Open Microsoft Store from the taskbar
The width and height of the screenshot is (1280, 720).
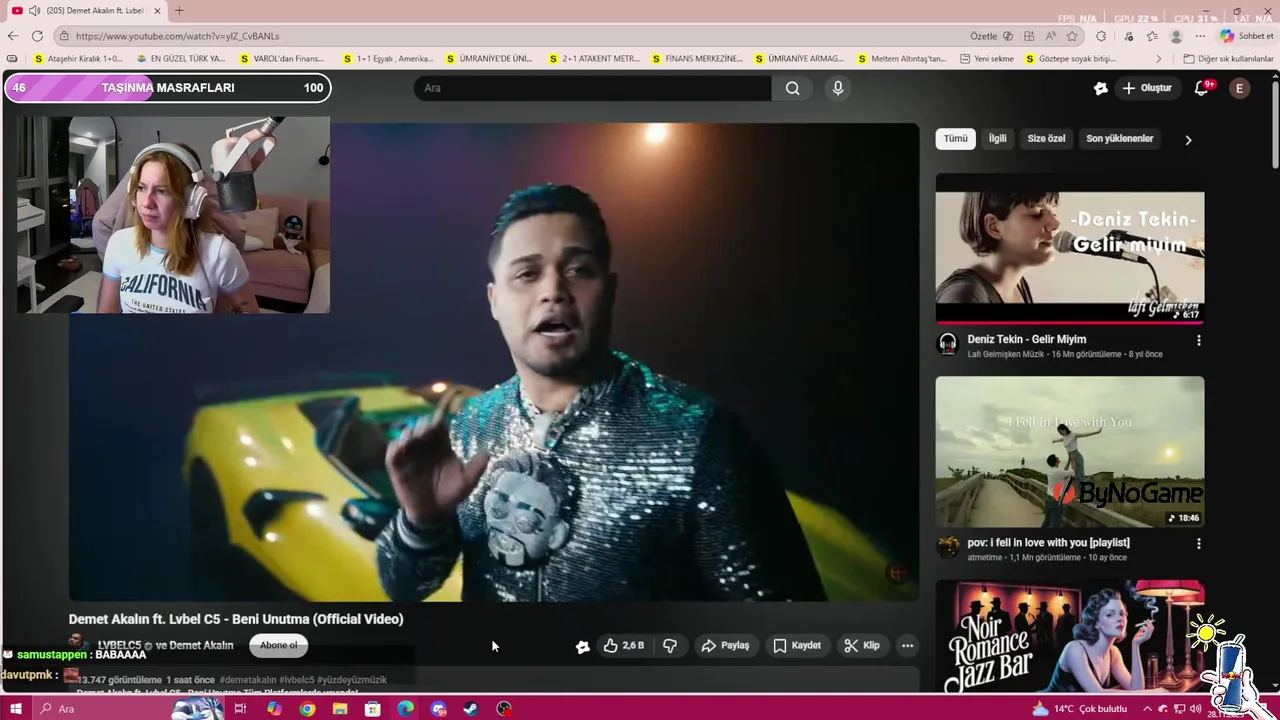pyautogui.click(x=373, y=709)
